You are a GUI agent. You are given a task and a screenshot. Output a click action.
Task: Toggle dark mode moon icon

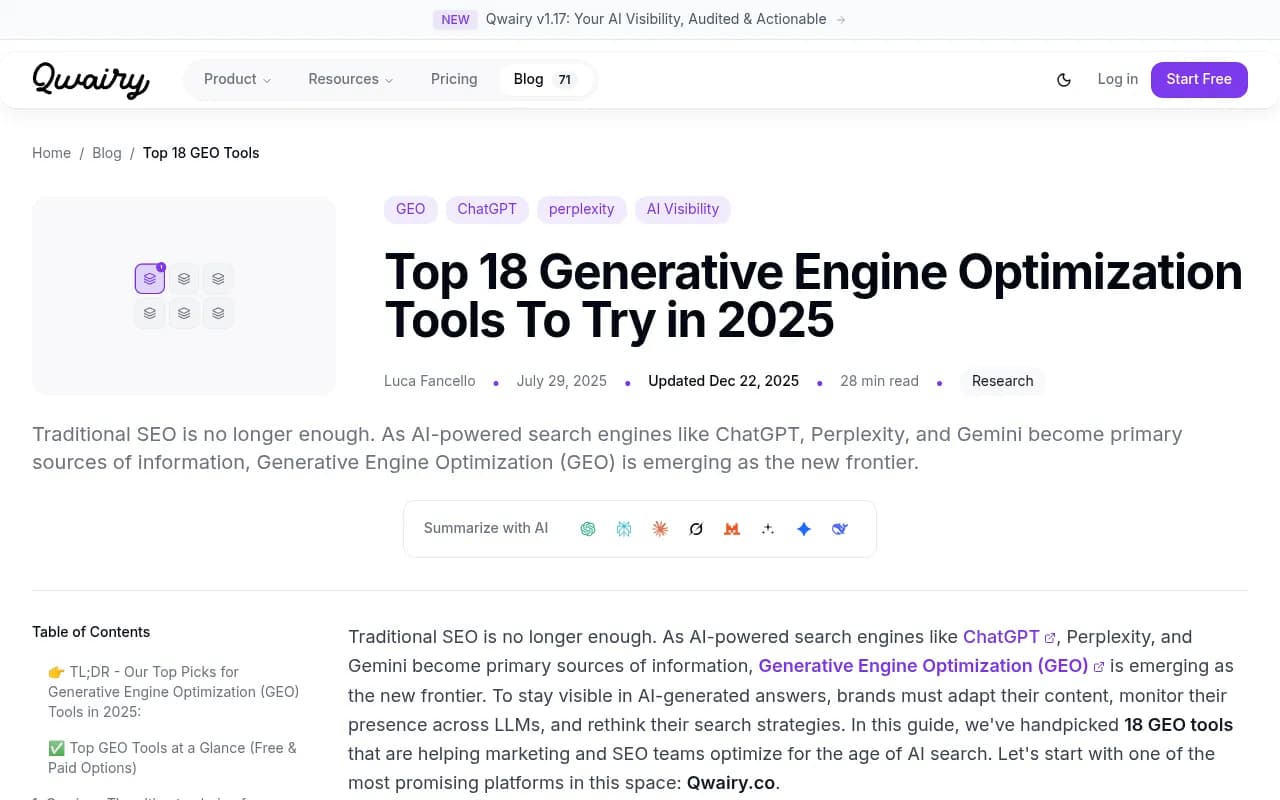1064,80
